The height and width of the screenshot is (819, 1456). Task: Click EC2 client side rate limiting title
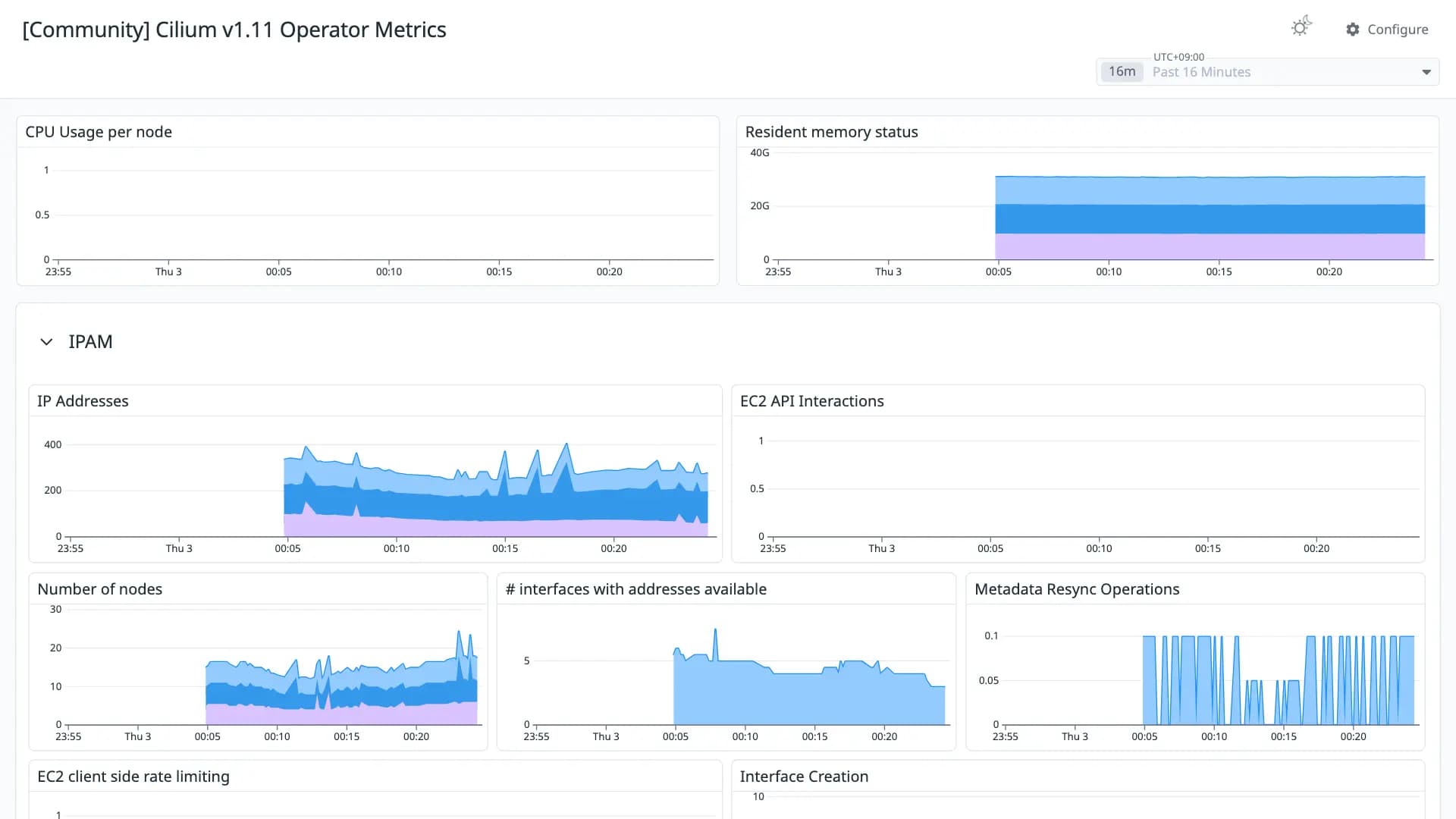click(x=133, y=777)
